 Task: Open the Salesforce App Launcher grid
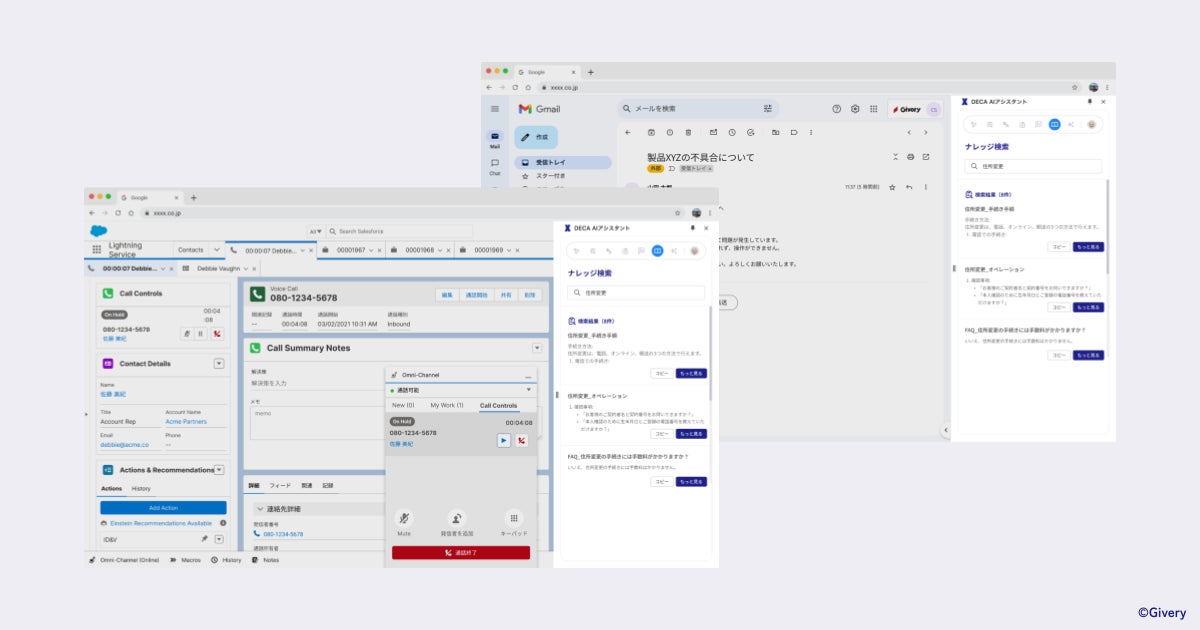[96, 249]
